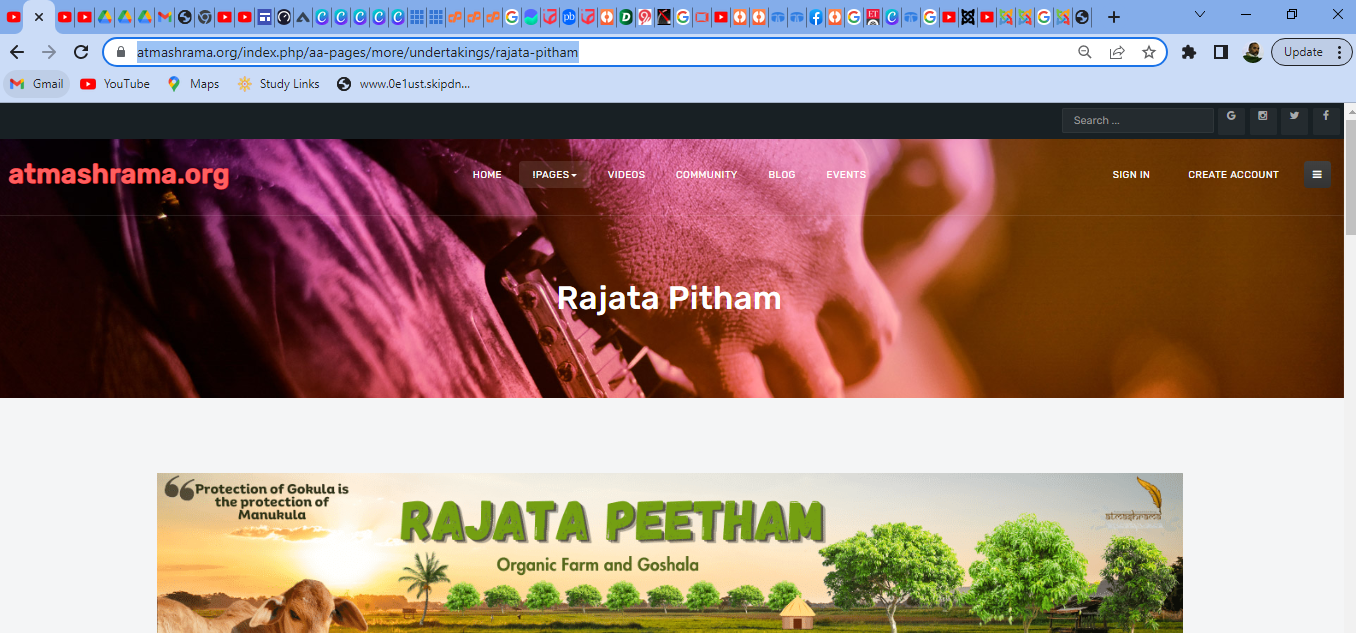
Task: Switch to the blue window-layout favicon tab
Action: tap(264, 17)
